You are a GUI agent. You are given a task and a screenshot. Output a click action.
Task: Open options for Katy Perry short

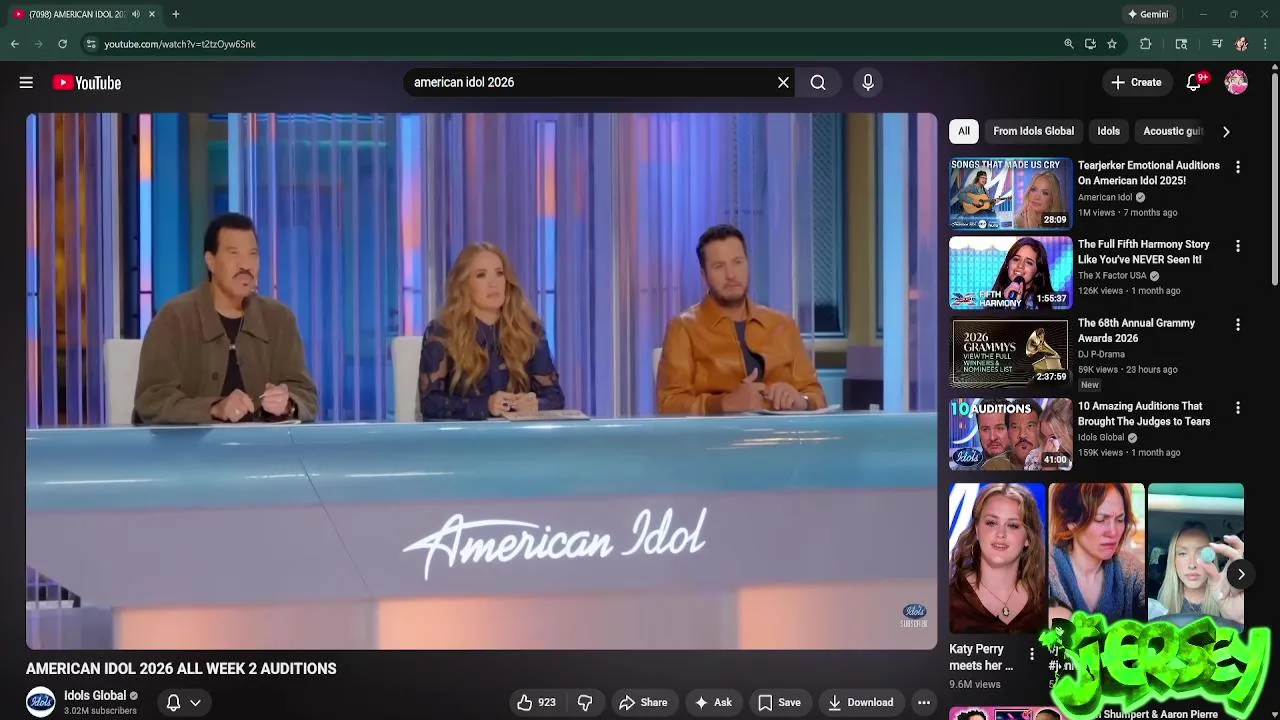1032,655
